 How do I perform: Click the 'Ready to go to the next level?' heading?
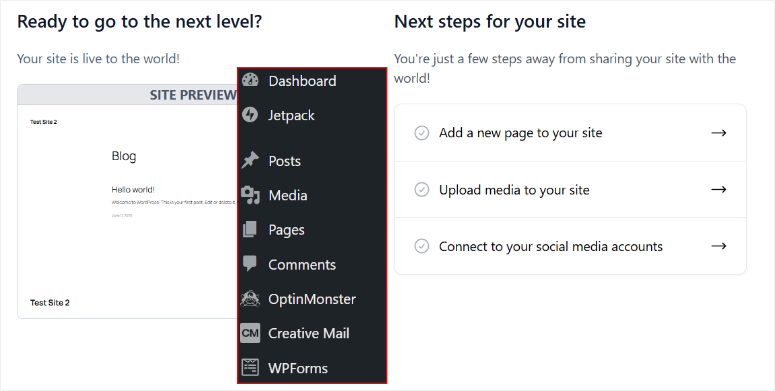tap(139, 22)
